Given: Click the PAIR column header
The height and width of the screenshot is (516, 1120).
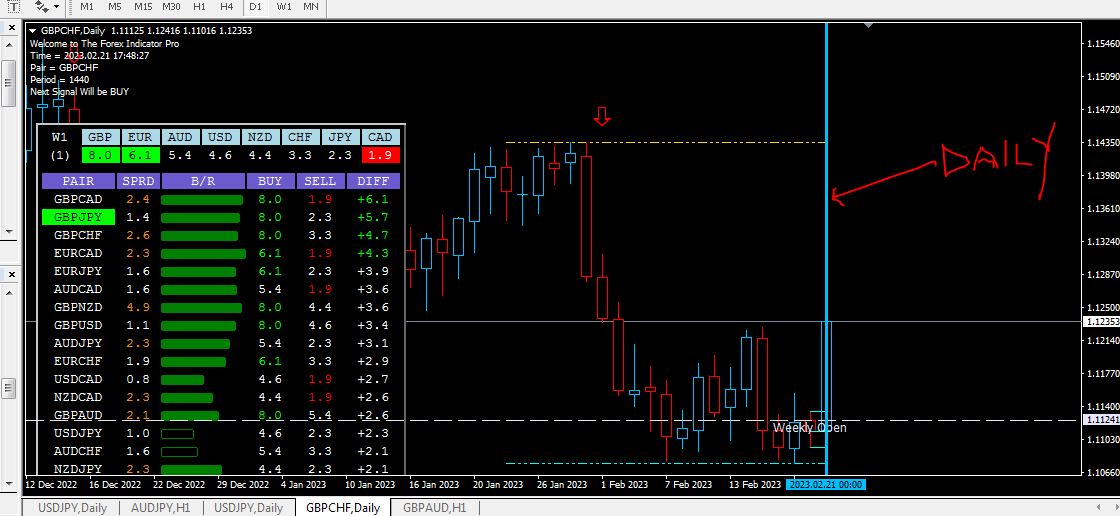Looking at the screenshot, I should click(x=78, y=181).
